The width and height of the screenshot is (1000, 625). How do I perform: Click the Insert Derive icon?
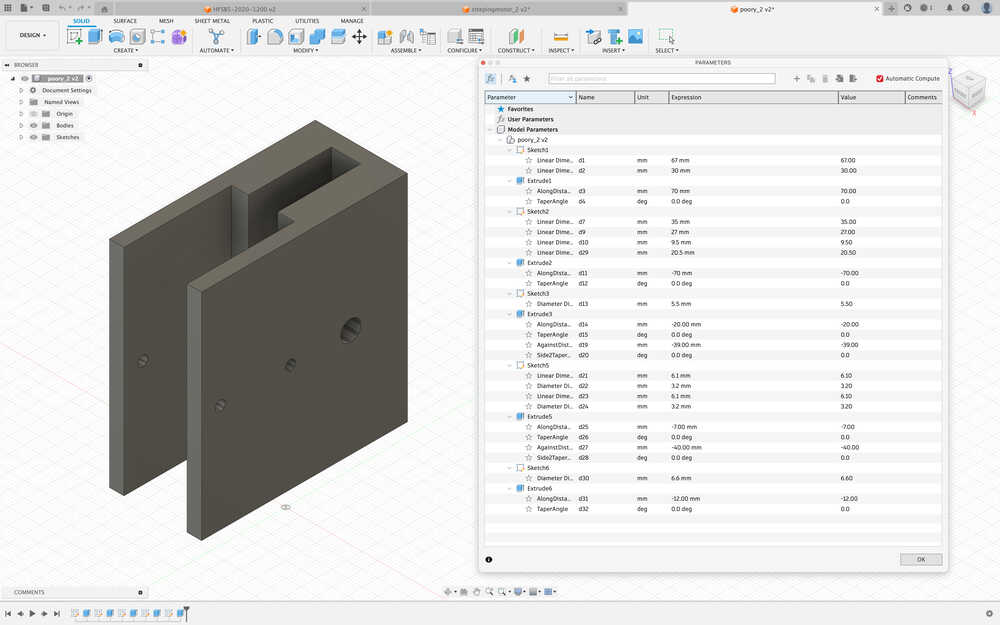coord(593,36)
